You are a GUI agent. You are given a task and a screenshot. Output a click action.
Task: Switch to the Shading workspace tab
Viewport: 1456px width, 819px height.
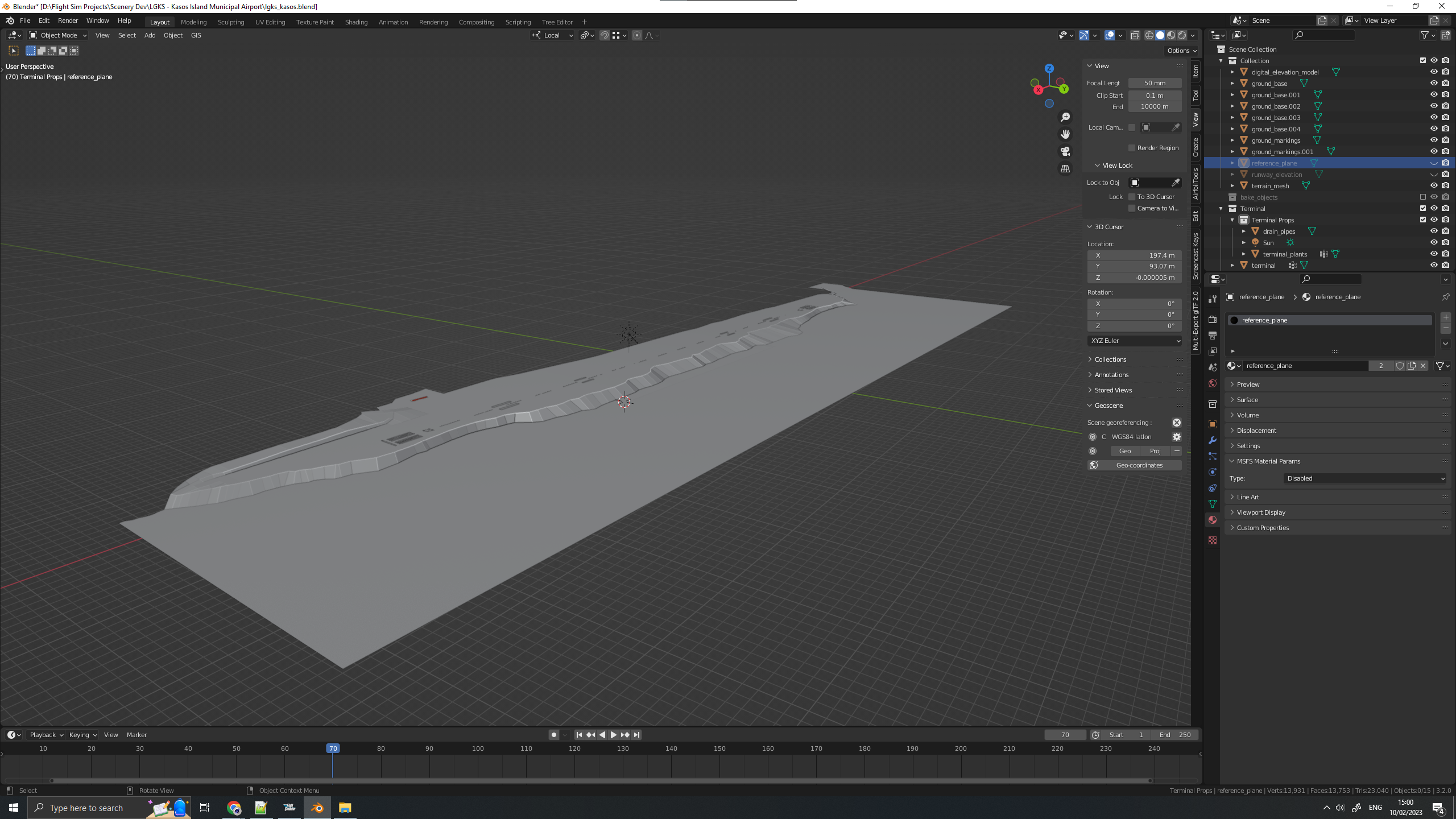(x=356, y=22)
